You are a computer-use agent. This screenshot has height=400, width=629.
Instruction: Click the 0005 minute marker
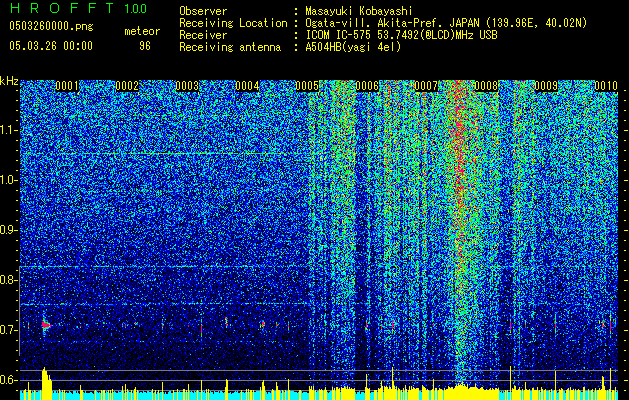click(x=307, y=86)
